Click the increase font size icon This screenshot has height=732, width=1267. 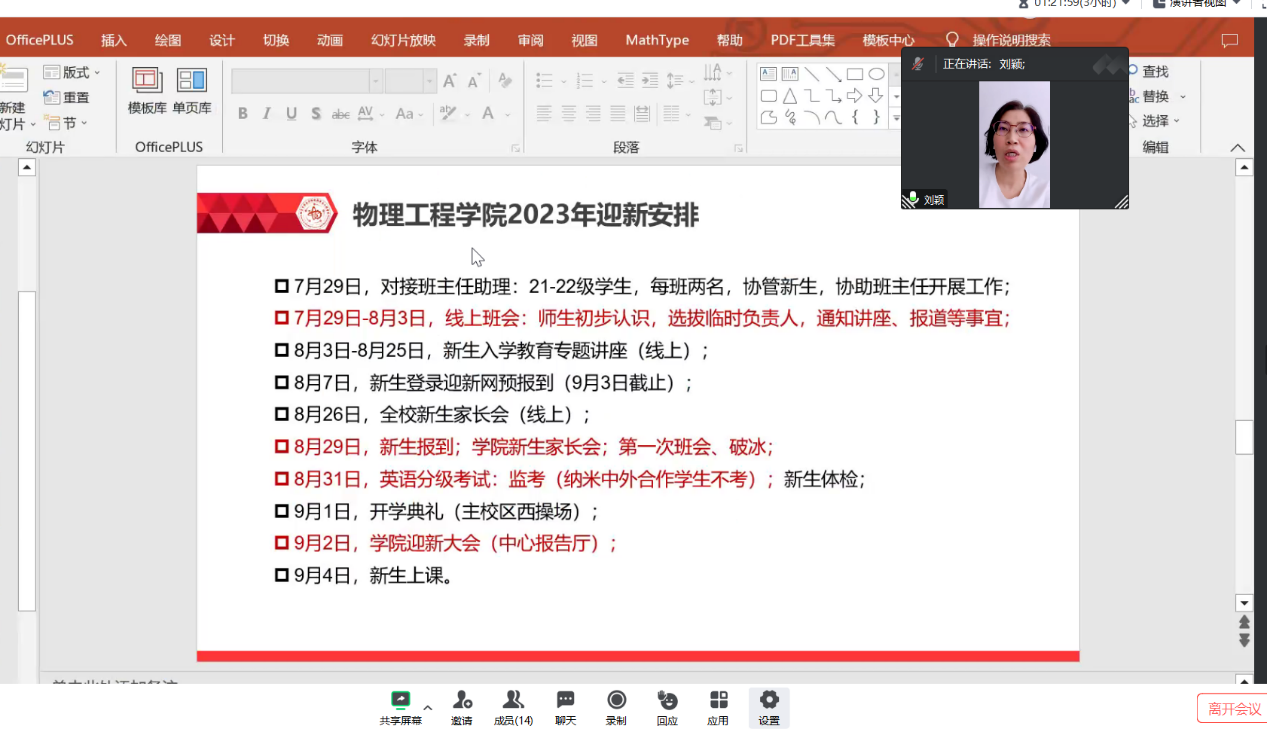click(x=450, y=81)
